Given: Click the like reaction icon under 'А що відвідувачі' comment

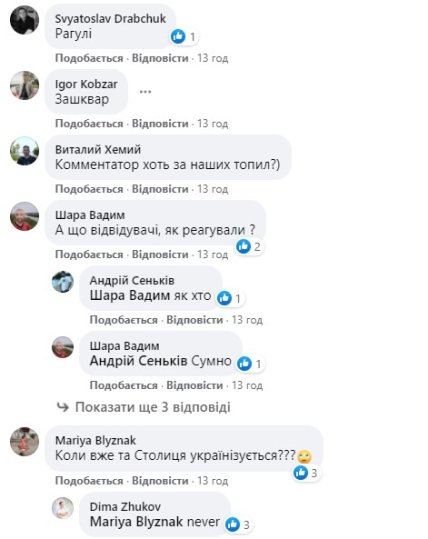Looking at the screenshot, I should click(x=244, y=246).
